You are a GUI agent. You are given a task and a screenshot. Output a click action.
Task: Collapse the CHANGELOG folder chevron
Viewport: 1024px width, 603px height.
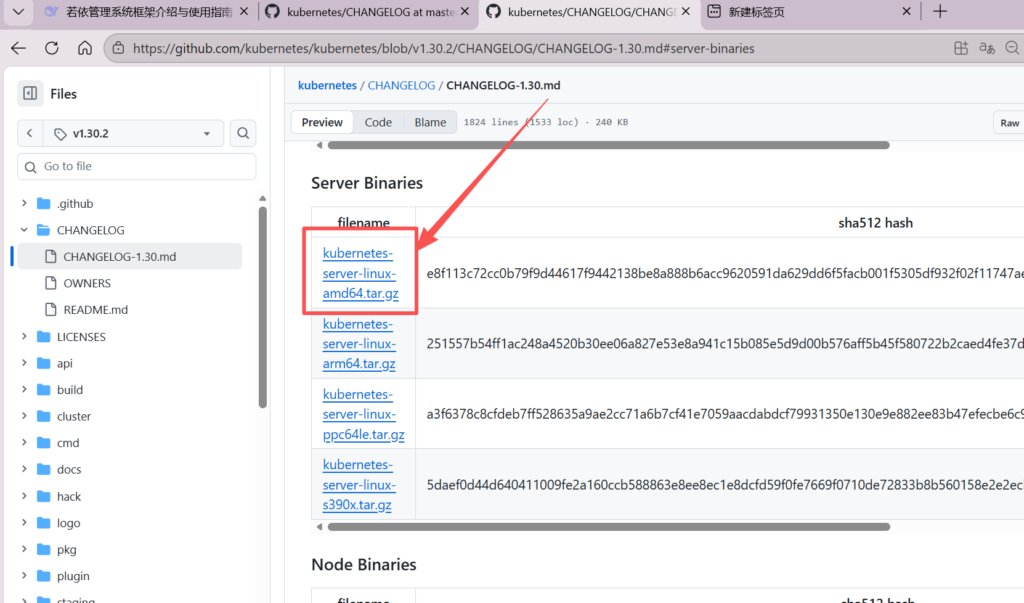[24, 230]
